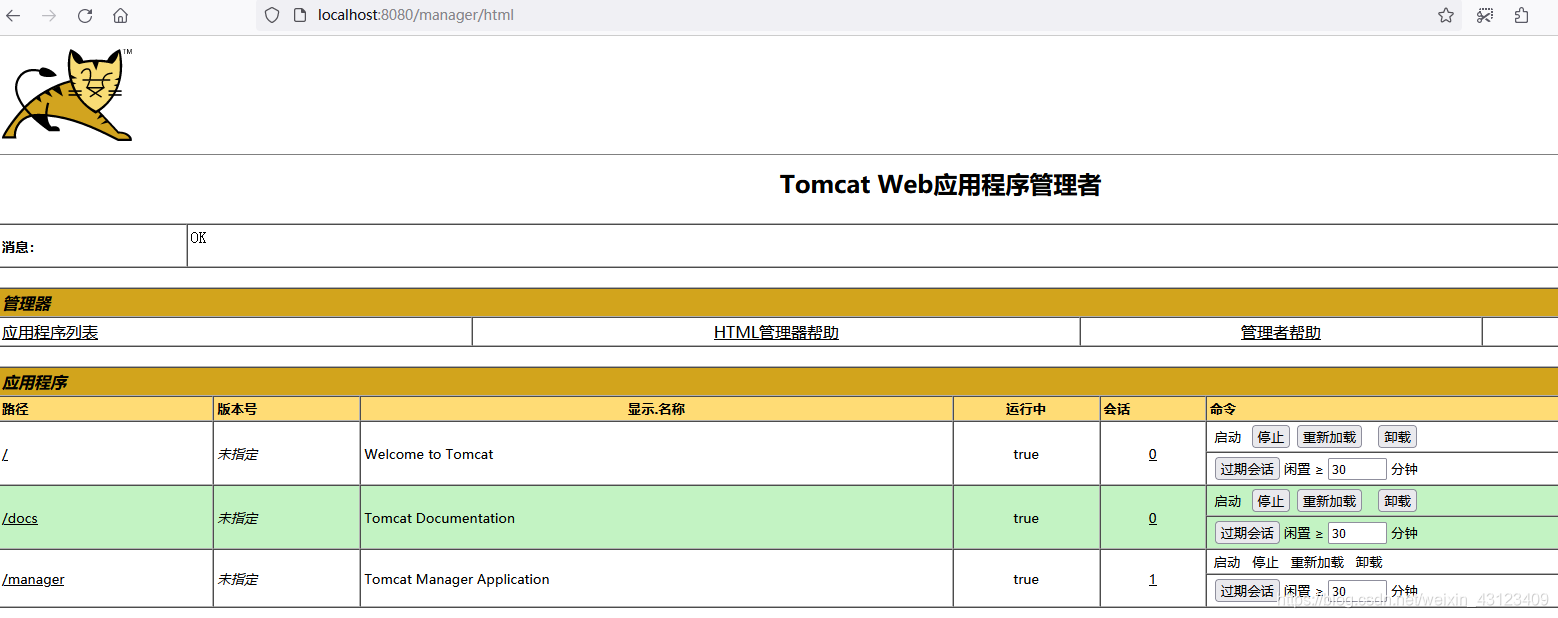Open the 管理者帮助 link
Image resolution: width=1558 pixels, height=618 pixels.
tap(1281, 333)
